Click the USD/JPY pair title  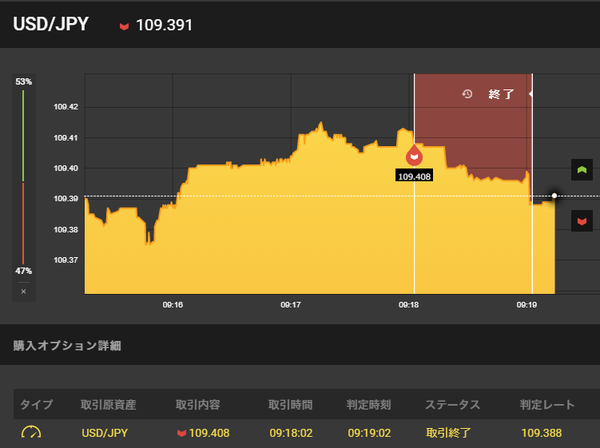[51, 24]
